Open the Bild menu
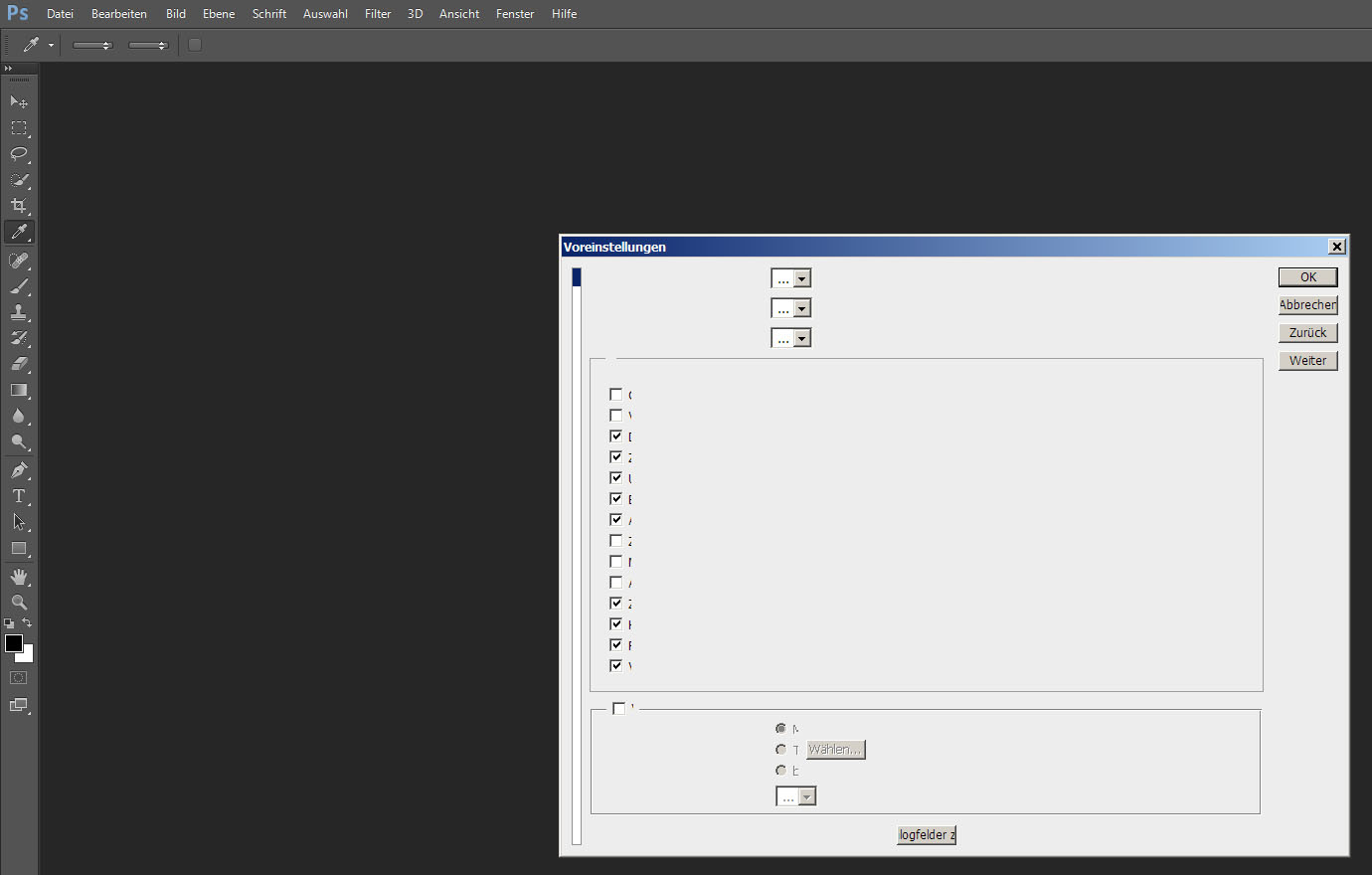The height and width of the screenshot is (875, 1372). click(x=176, y=14)
